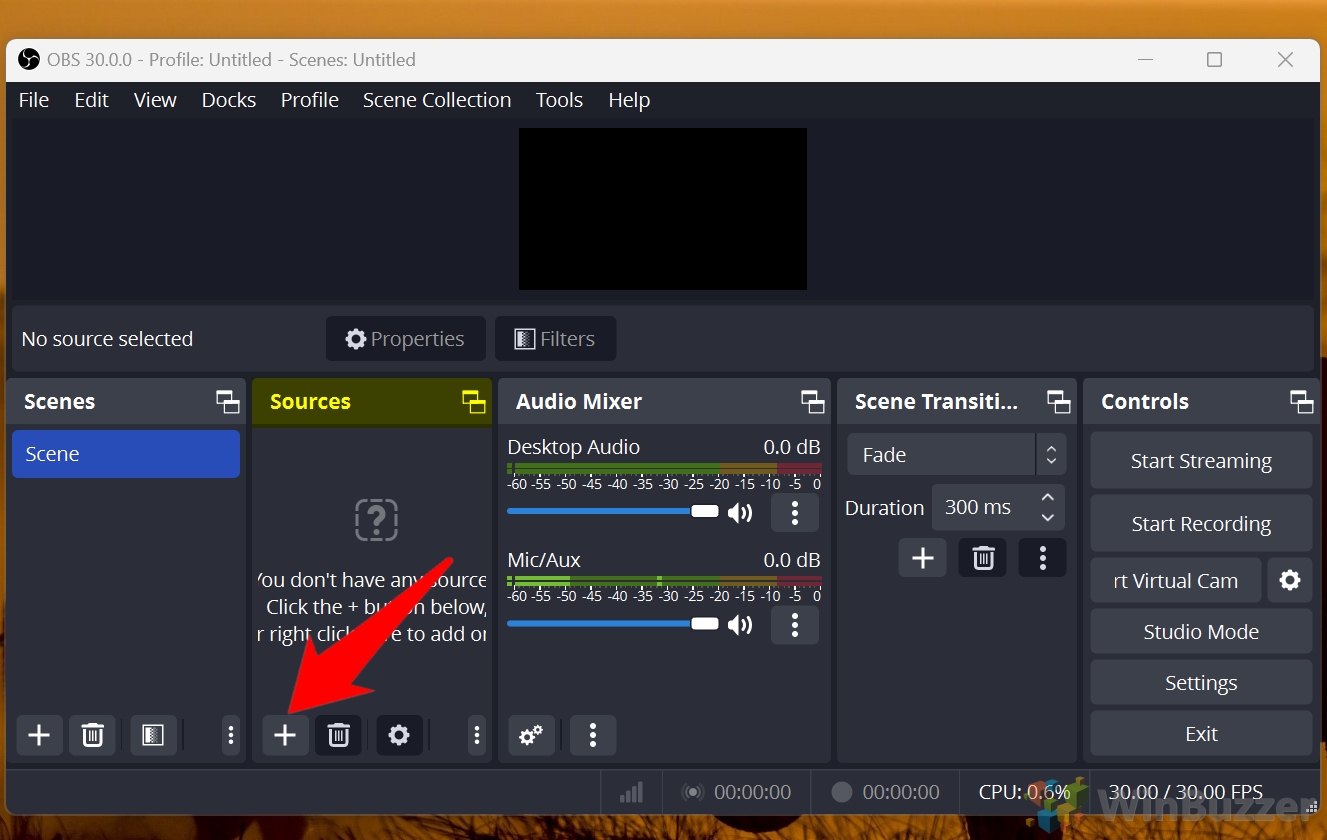This screenshot has height=840, width=1327.
Task: Open Mic/Aux three-dot options
Action: [795, 625]
